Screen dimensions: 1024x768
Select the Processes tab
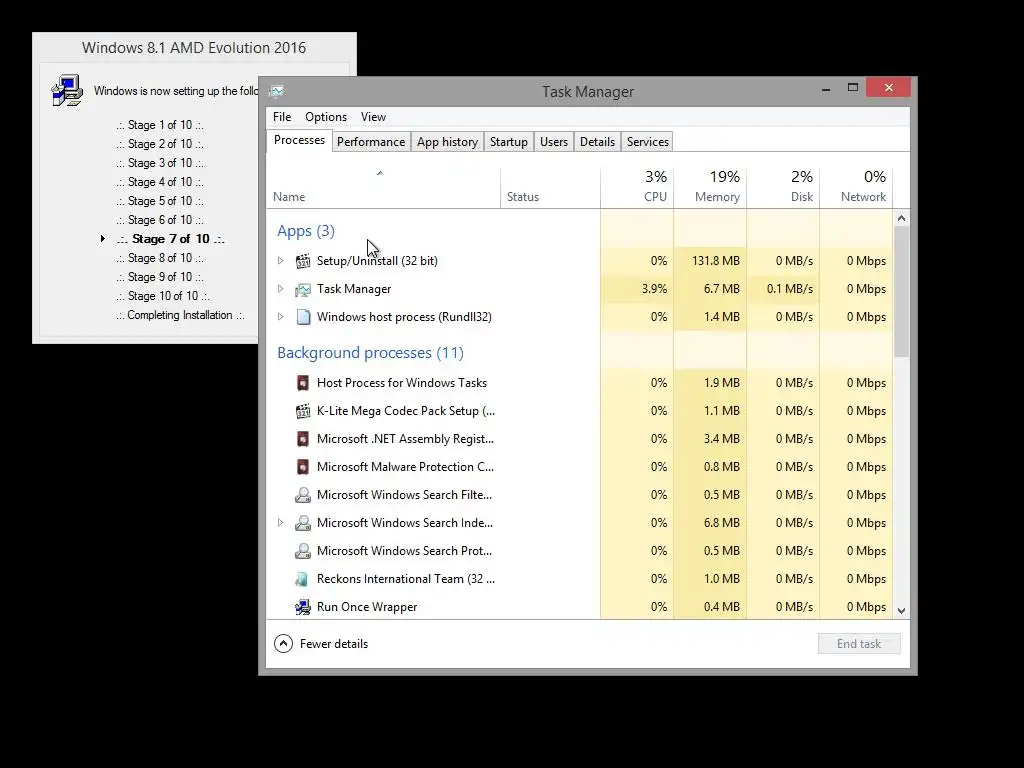(299, 140)
